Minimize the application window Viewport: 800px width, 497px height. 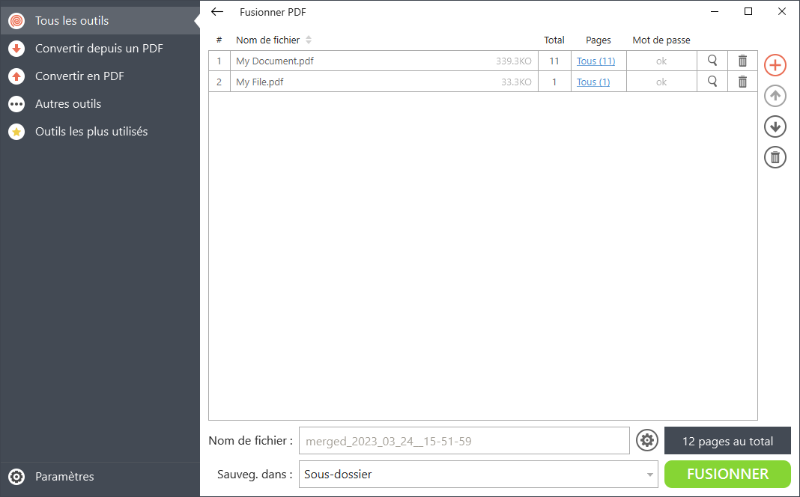[x=714, y=11]
